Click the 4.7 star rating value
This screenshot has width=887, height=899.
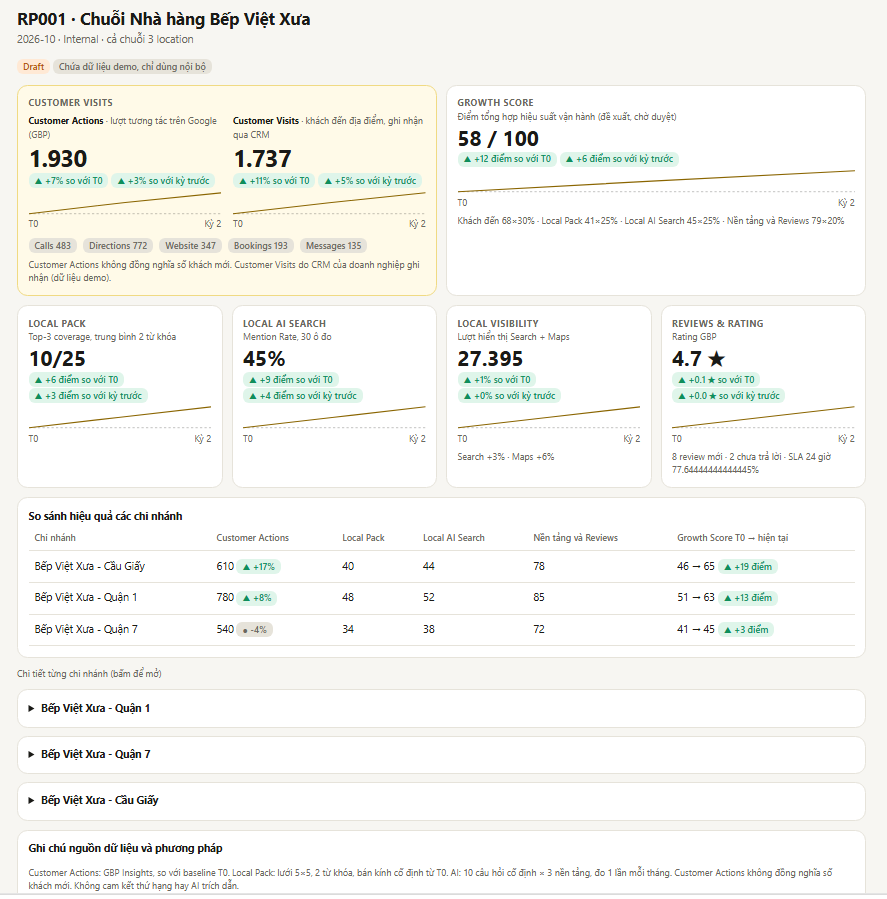pos(698,359)
